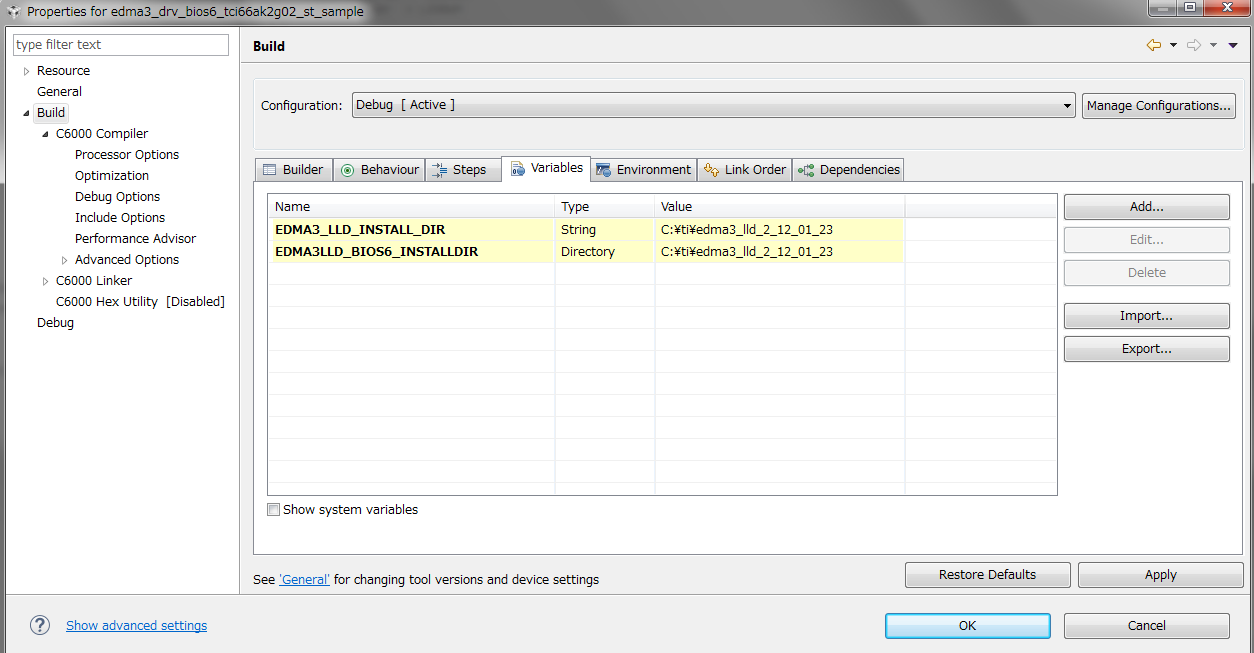Open the forward history dropdown arrow
The image size is (1254, 653).
[x=1213, y=46]
